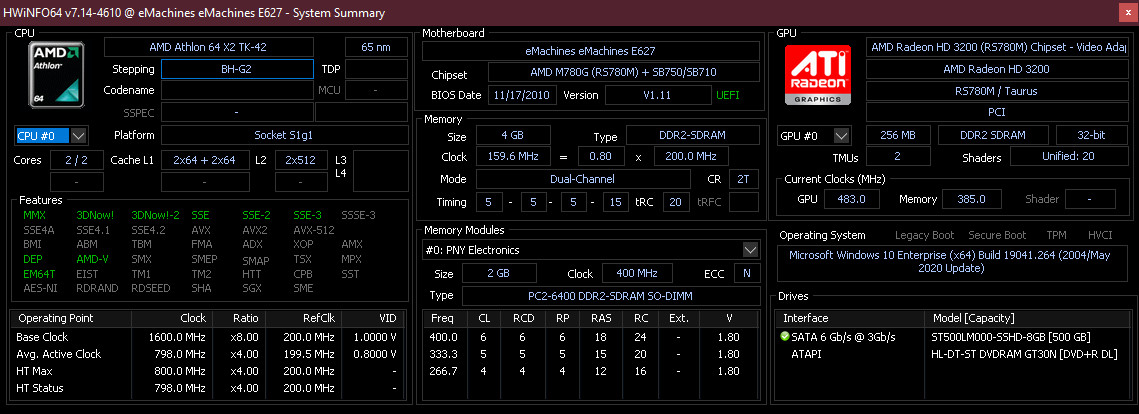Click the TPM indicator label
The image size is (1139, 414).
click(1056, 235)
